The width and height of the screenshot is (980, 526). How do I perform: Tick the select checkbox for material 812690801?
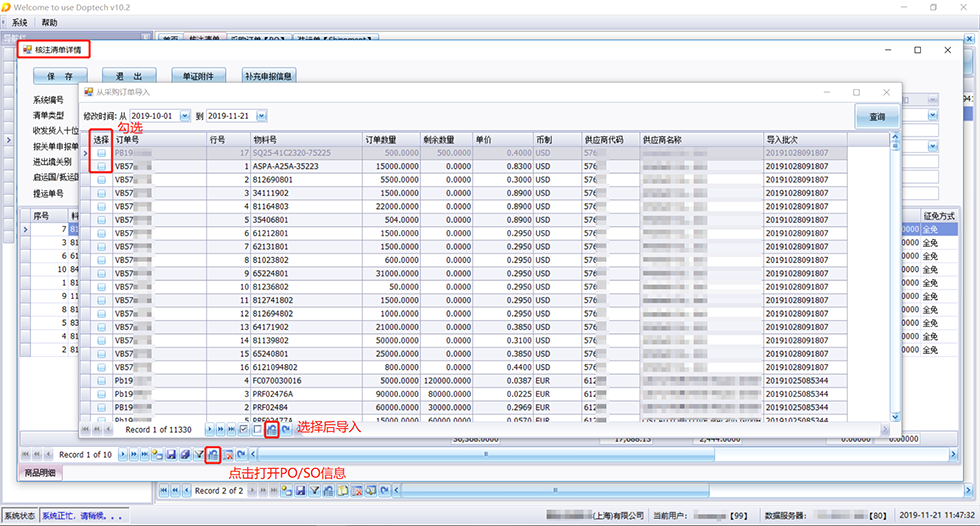(101, 179)
